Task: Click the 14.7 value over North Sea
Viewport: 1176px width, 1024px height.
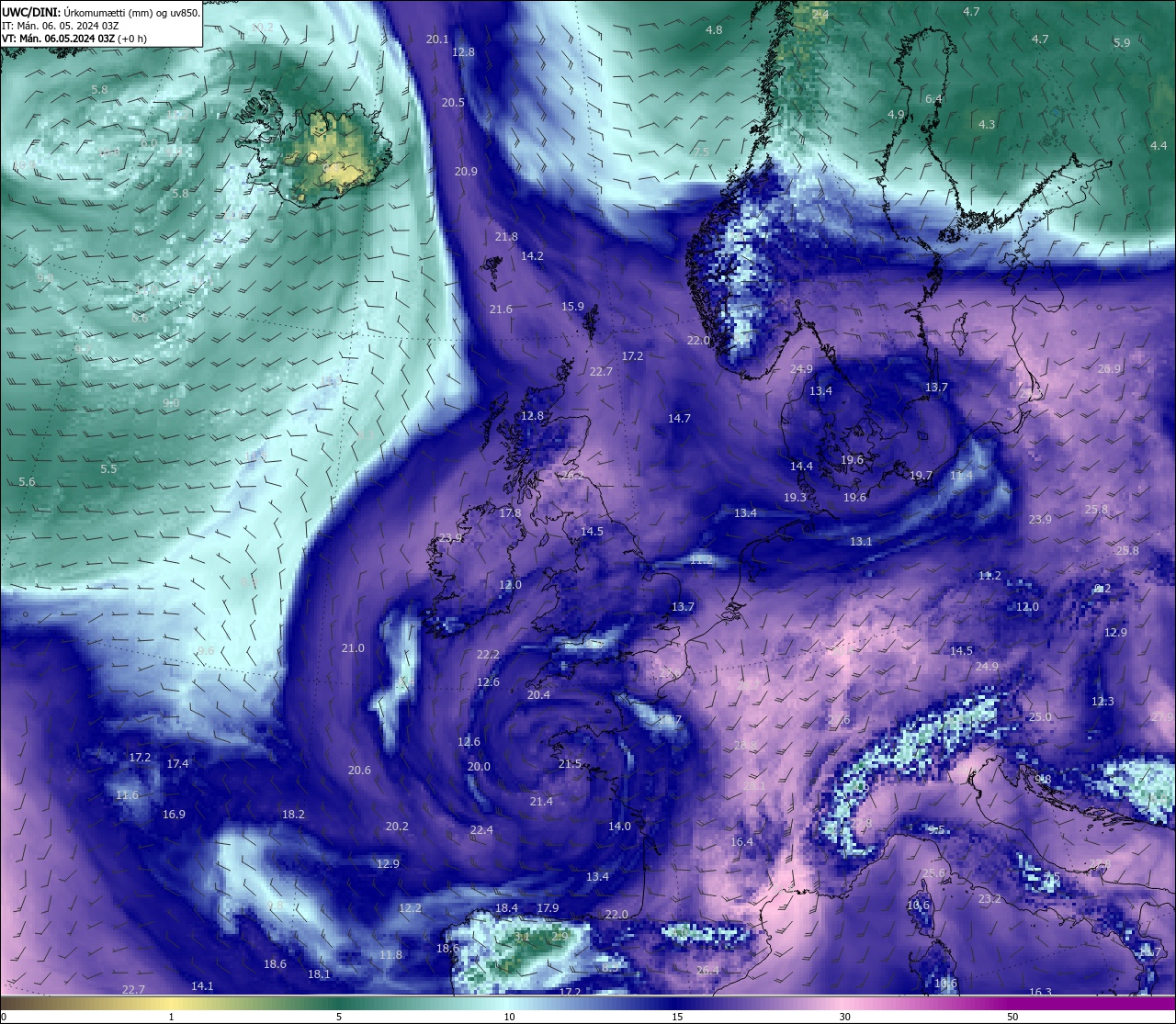Action: tap(679, 419)
